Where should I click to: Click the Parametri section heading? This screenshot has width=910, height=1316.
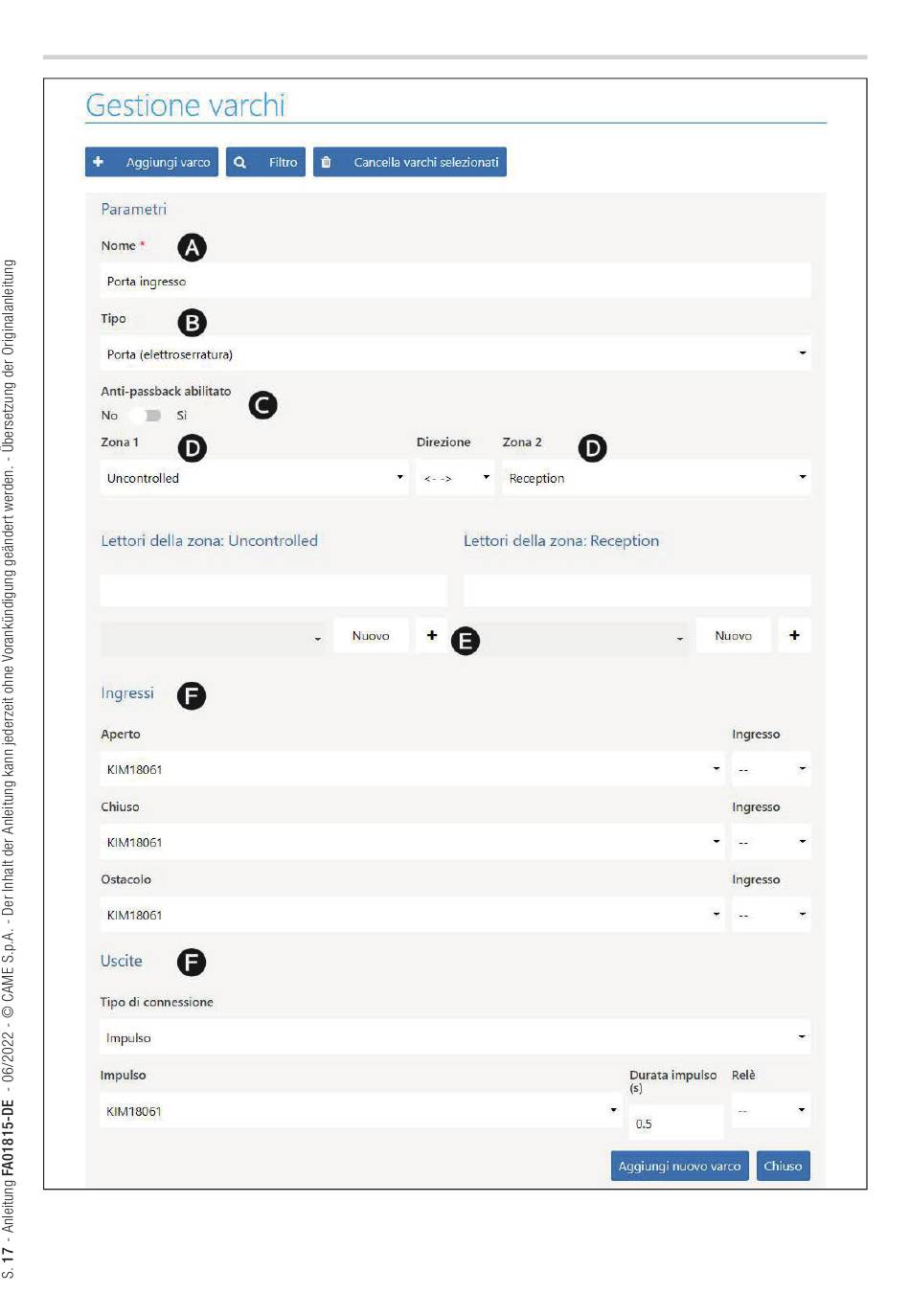[x=133, y=209]
